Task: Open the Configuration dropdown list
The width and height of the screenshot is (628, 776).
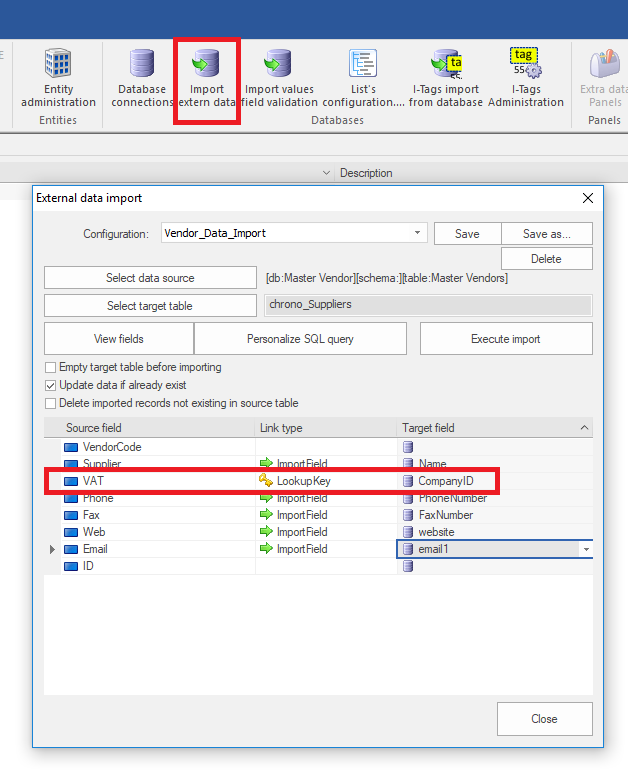Action: point(418,234)
